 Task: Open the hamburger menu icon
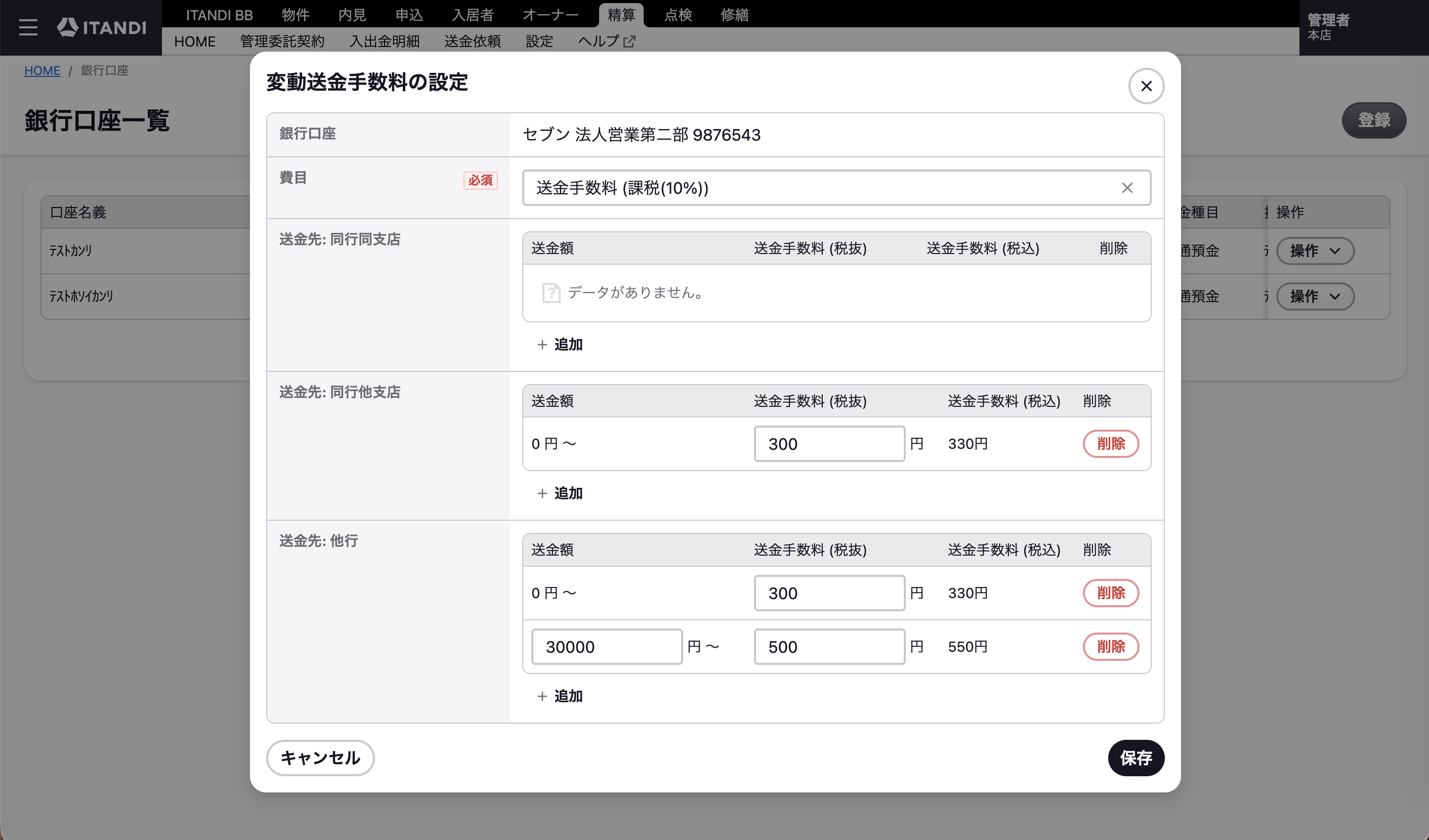28,27
